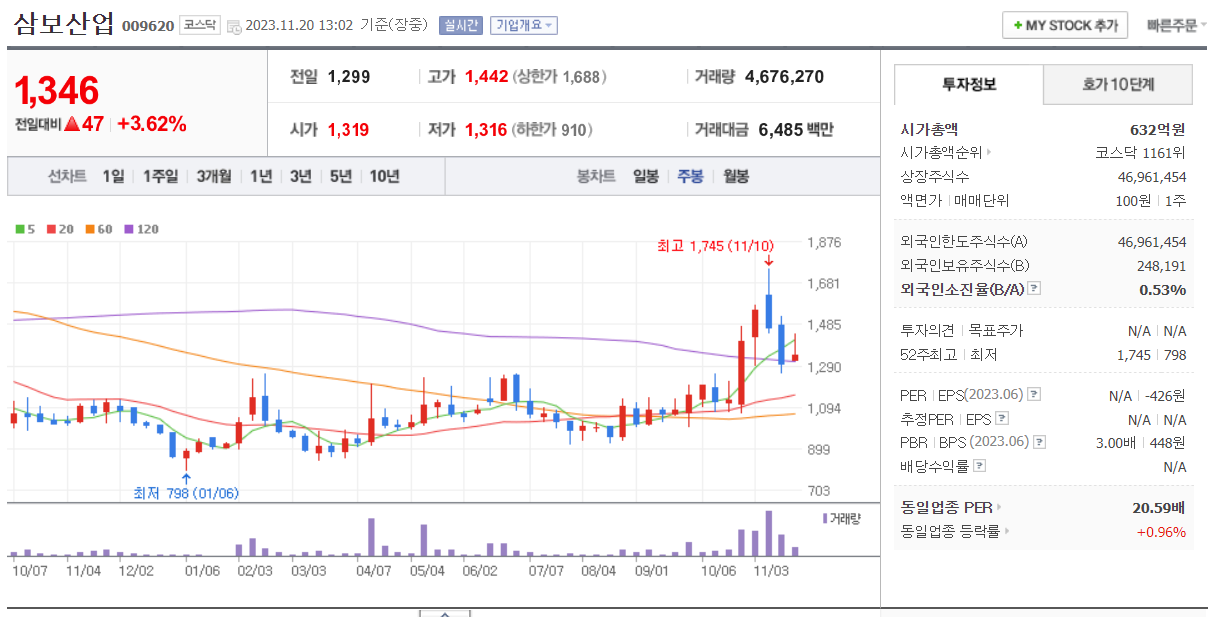
Task: Click the 삼보산업 stock name heading
Action: pos(65,24)
